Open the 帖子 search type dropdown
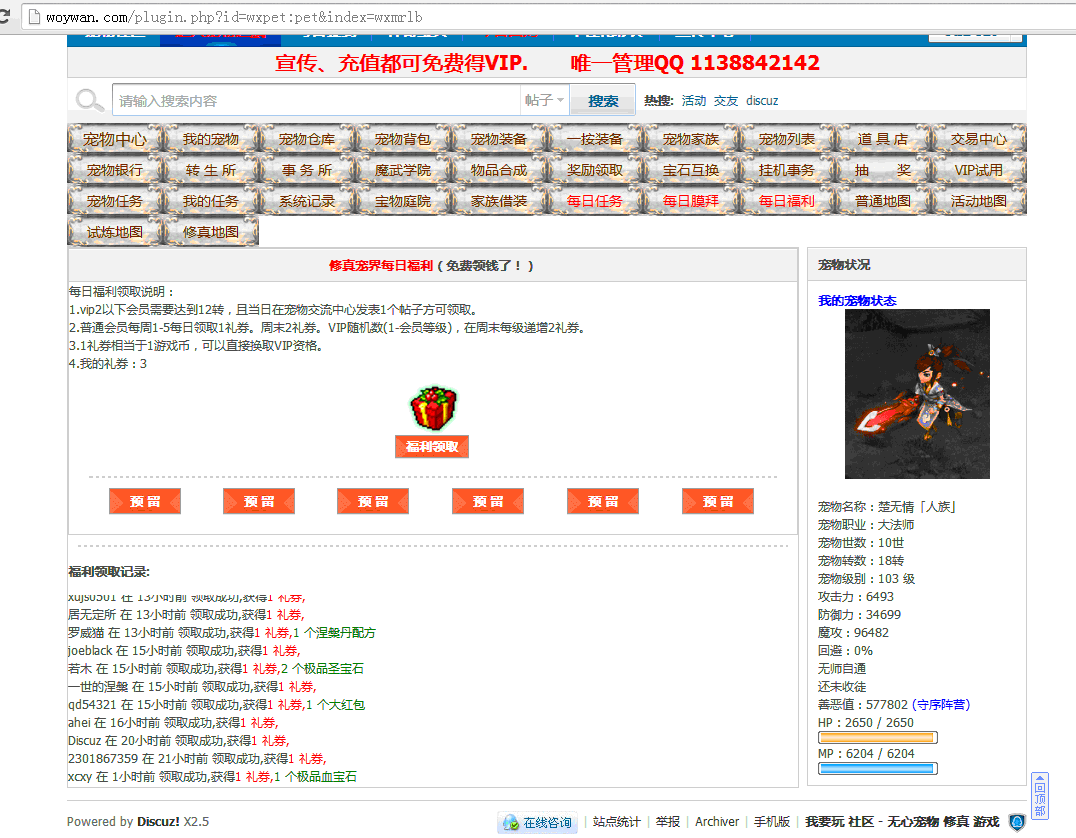 coord(544,100)
